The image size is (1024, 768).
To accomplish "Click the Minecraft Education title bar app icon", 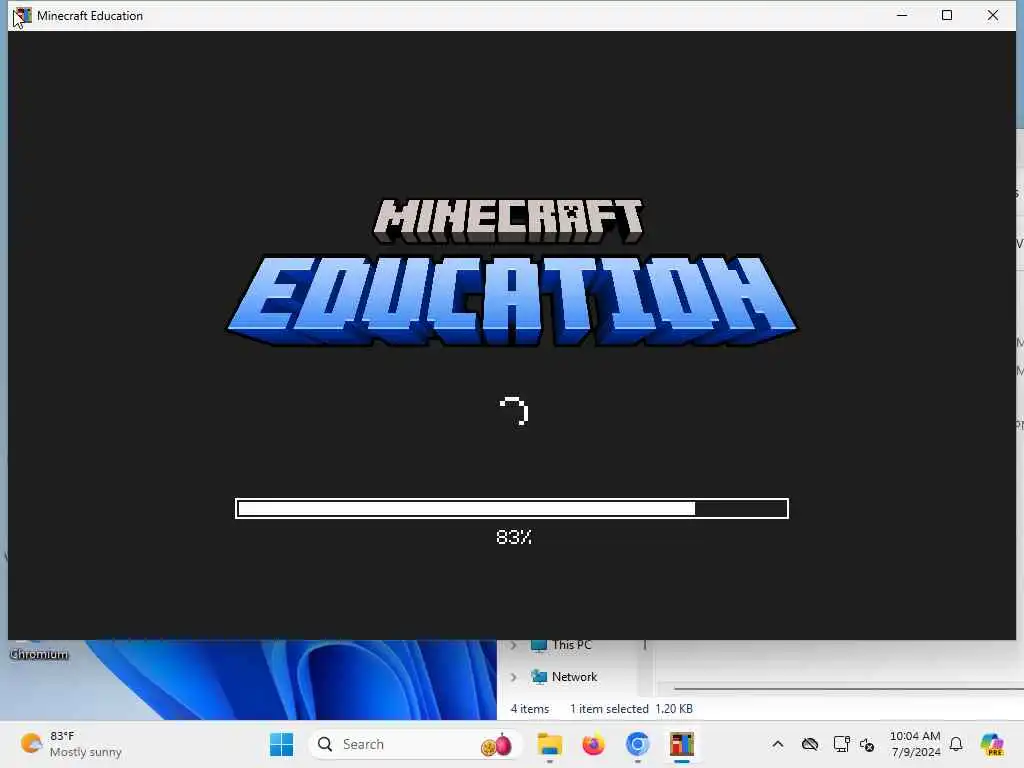I will [22, 16].
